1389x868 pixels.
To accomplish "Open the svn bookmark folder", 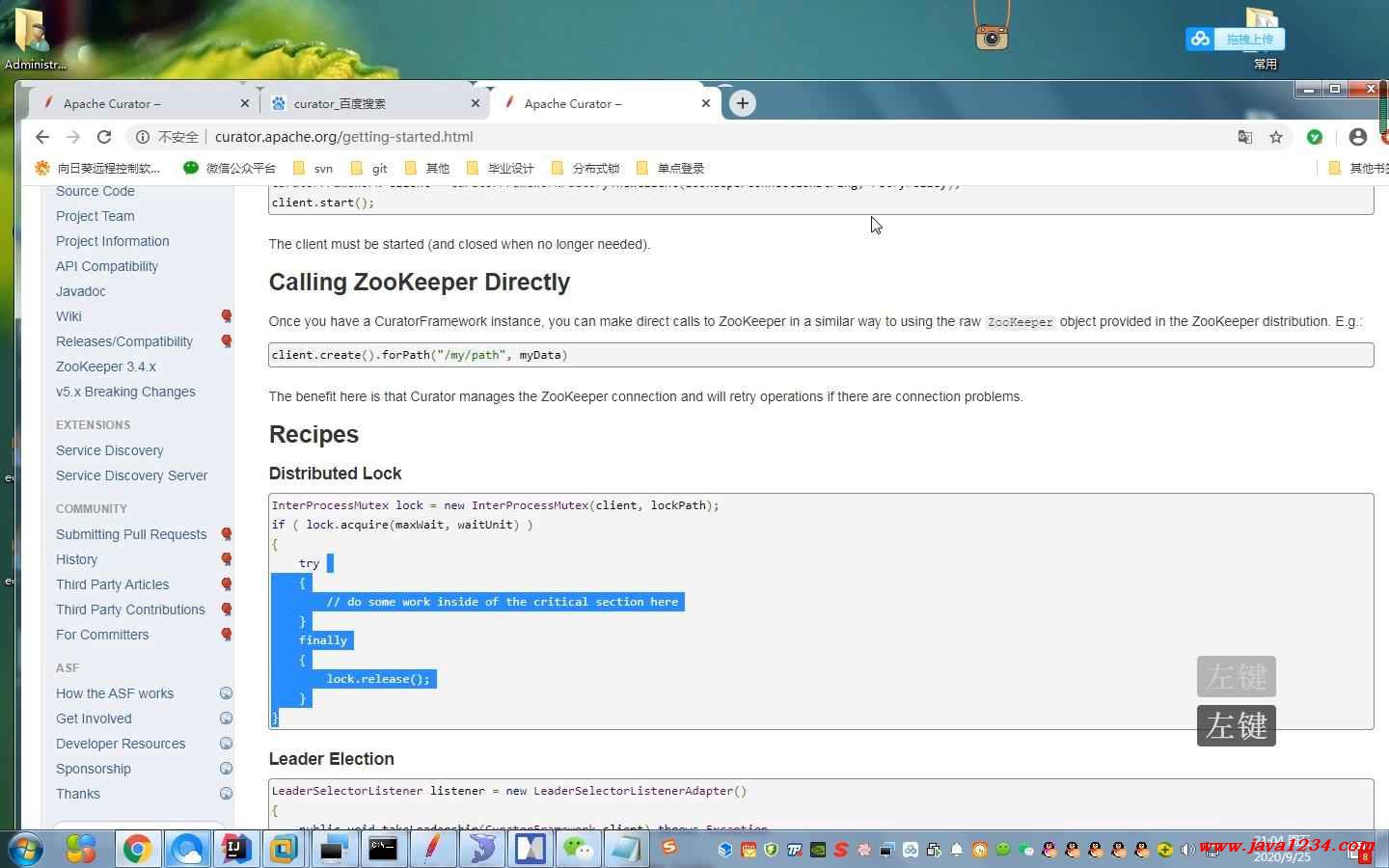I will [x=313, y=168].
